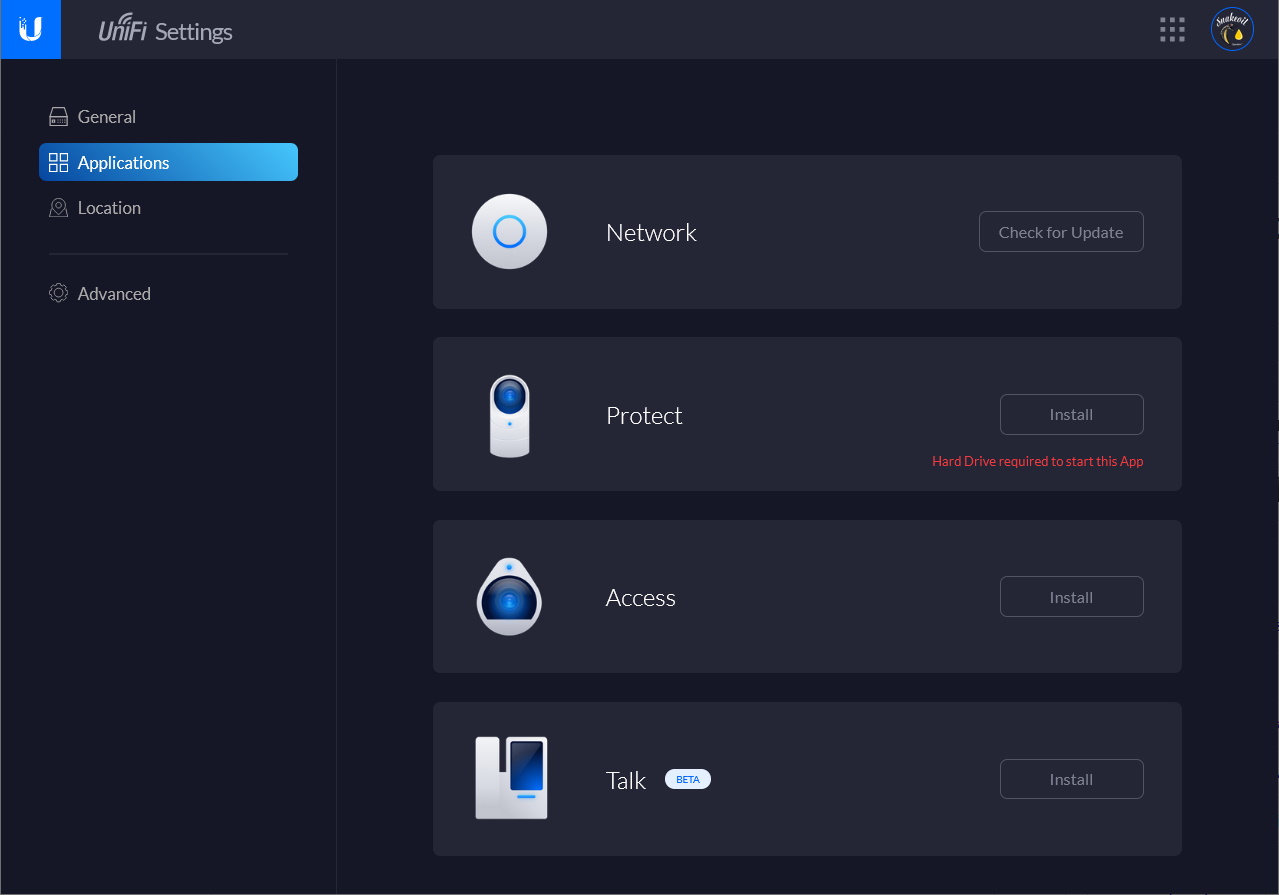The height and width of the screenshot is (895, 1279).
Task: Open the user profile avatar
Action: click(x=1232, y=30)
